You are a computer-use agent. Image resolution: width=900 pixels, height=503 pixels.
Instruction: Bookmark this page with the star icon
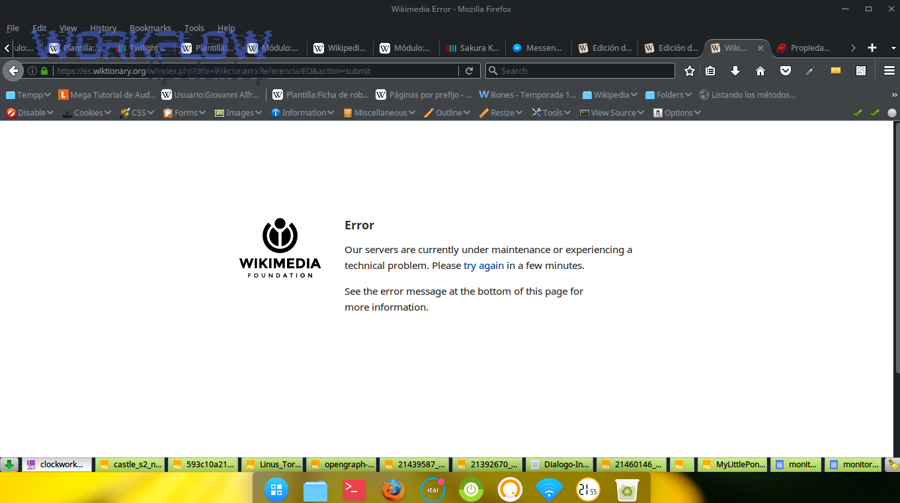click(689, 71)
